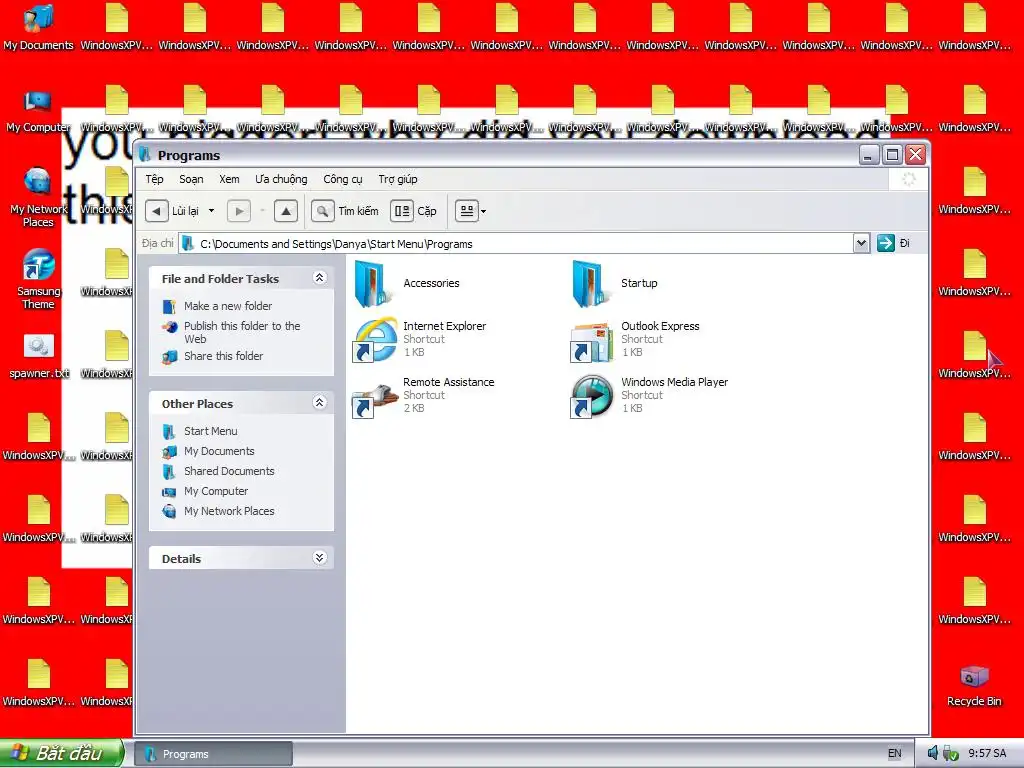Screen dimensions: 1024x768
Task: Select the Remote Assistance shortcut
Action: click(x=423, y=395)
